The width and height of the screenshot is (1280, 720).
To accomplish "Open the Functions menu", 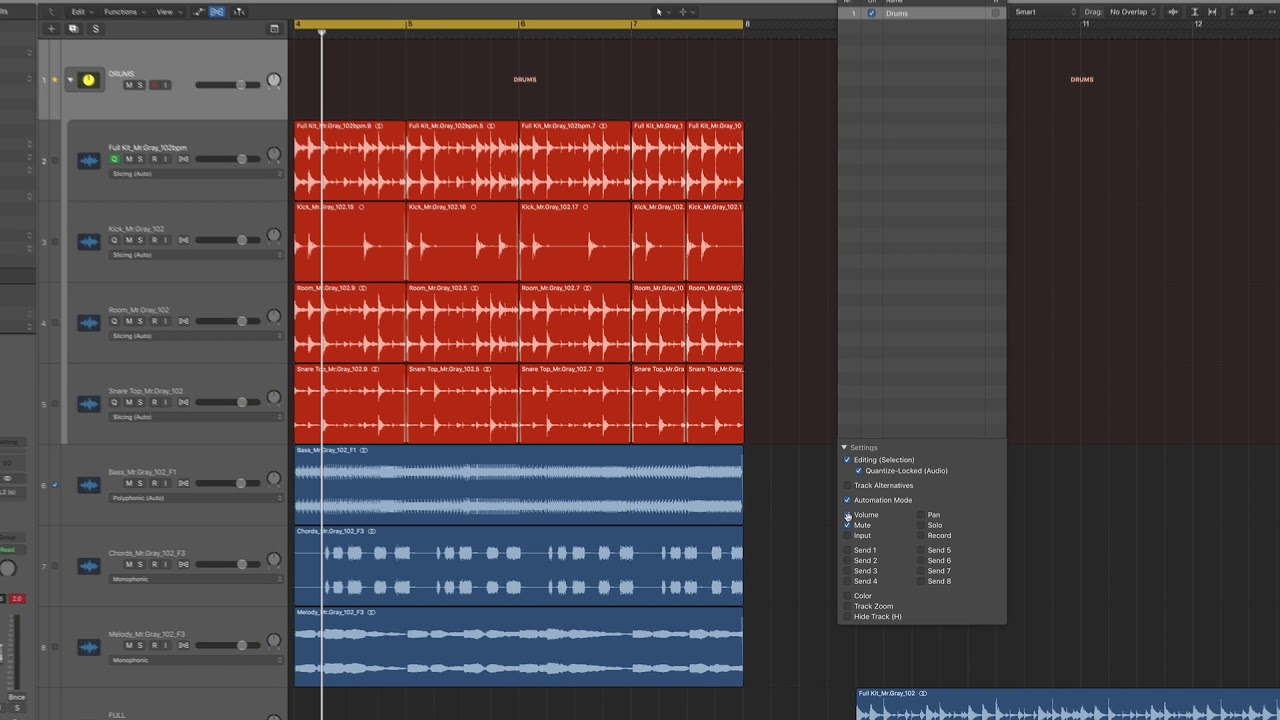I will tap(123, 12).
